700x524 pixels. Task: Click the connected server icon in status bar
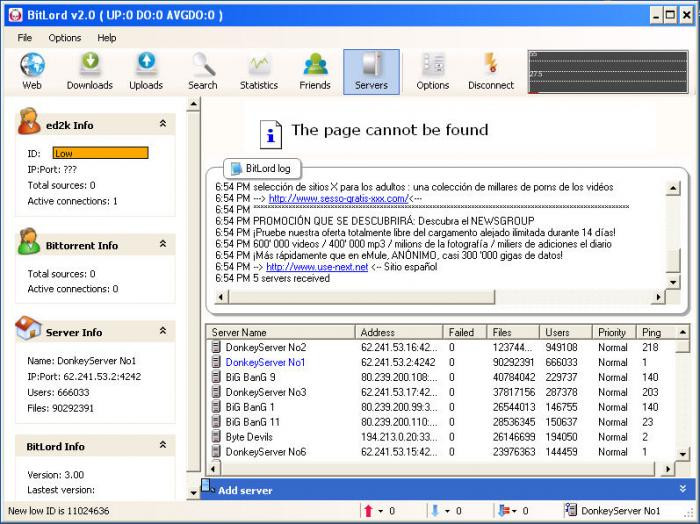(x=570, y=510)
